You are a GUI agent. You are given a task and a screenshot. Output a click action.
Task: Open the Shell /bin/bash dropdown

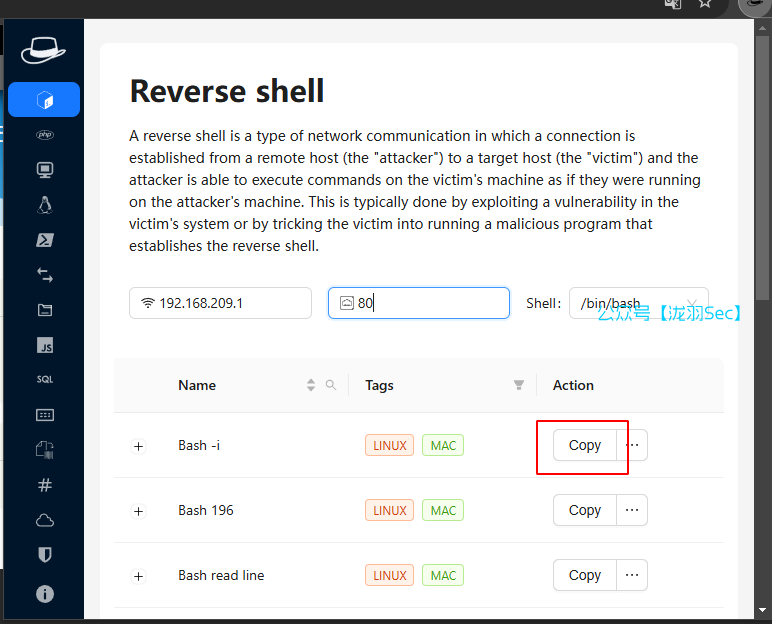click(x=638, y=303)
